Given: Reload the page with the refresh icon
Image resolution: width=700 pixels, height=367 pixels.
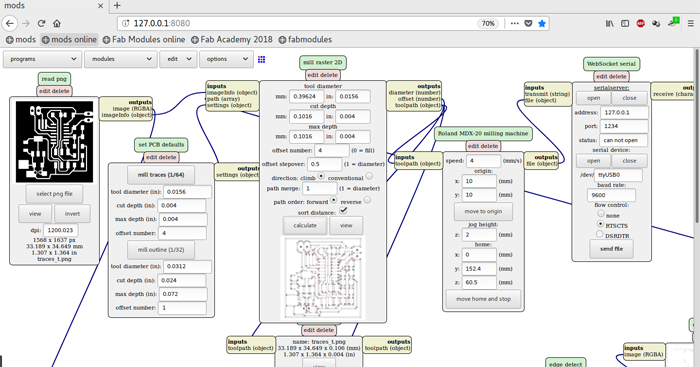Looking at the screenshot, I should 42,23.
